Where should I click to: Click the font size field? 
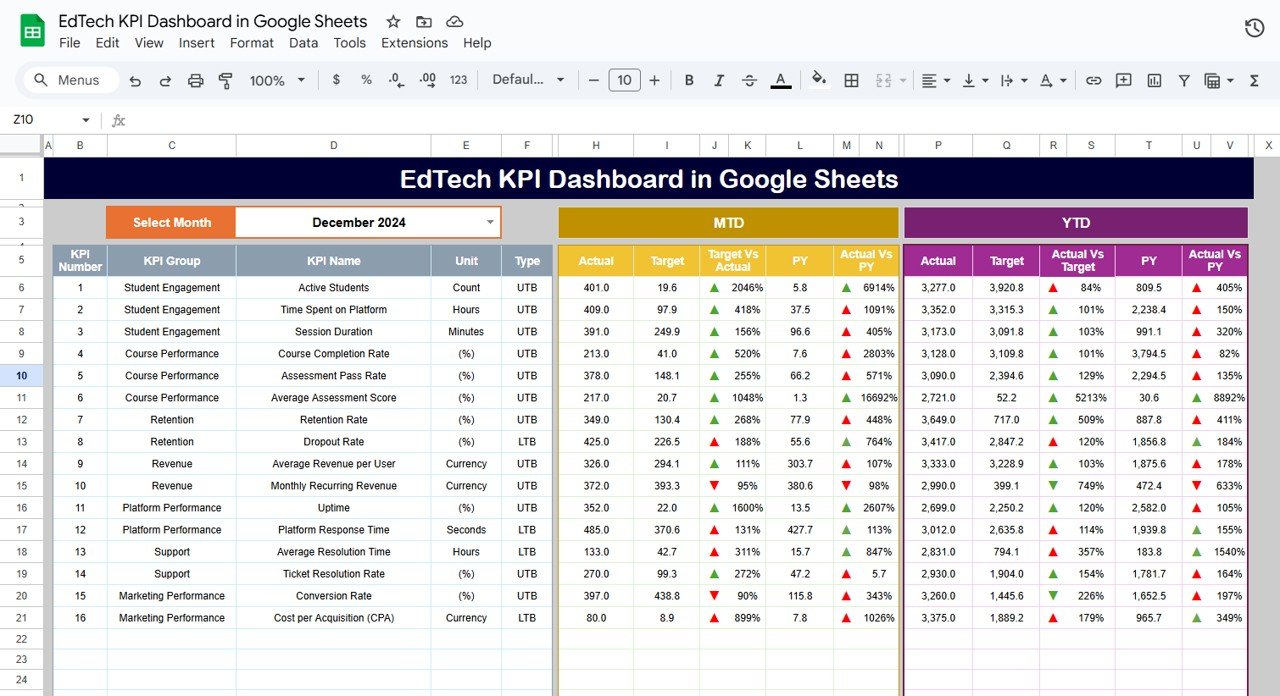click(x=624, y=80)
